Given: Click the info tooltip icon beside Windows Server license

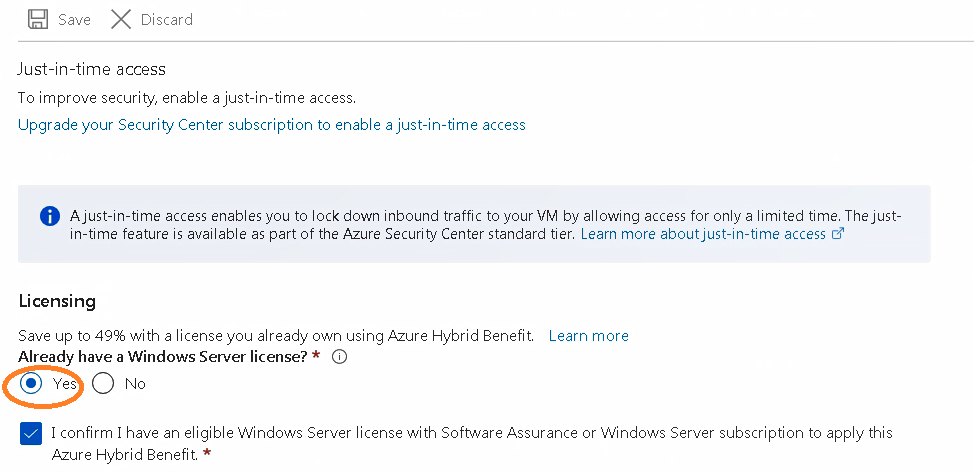Looking at the screenshot, I should point(339,357).
